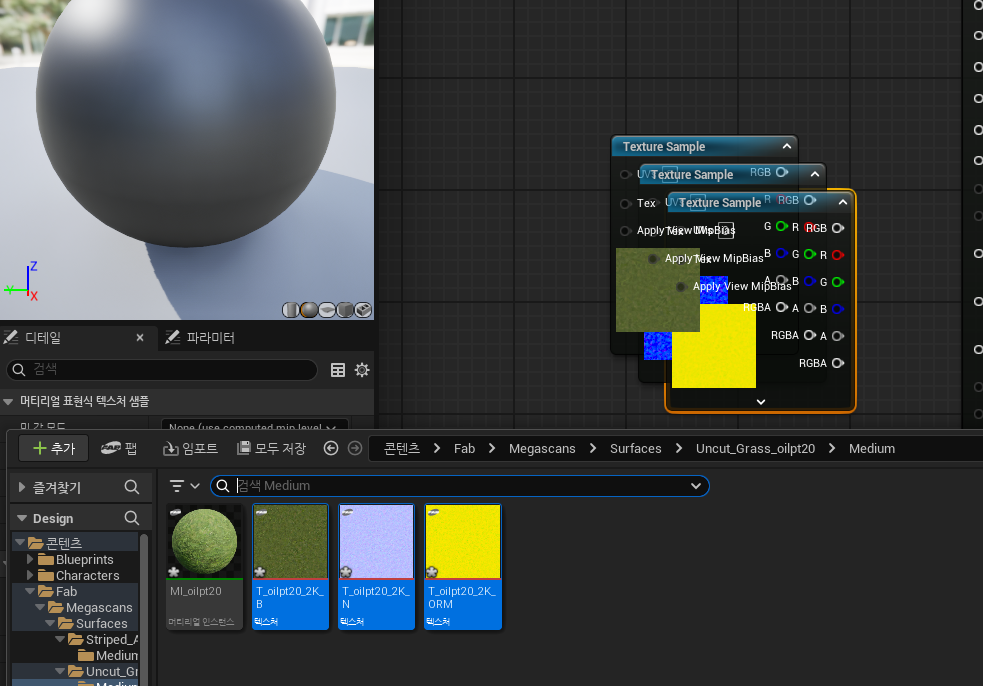
Task: Open search history dropdown in asset search
Action: tap(696, 486)
